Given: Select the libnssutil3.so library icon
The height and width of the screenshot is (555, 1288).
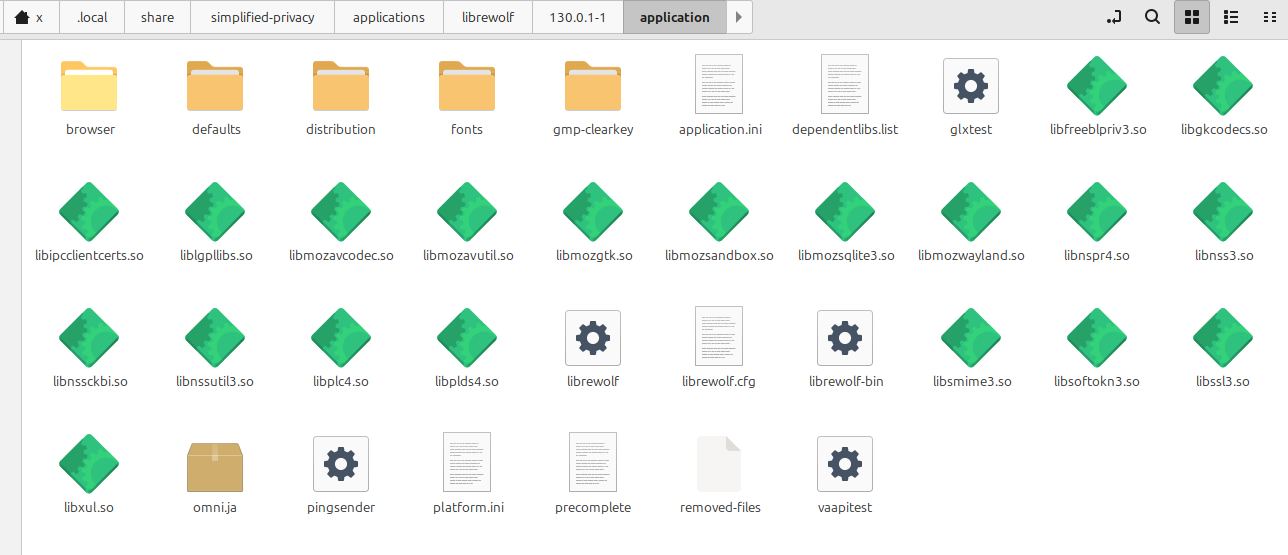Looking at the screenshot, I should coord(215,337).
